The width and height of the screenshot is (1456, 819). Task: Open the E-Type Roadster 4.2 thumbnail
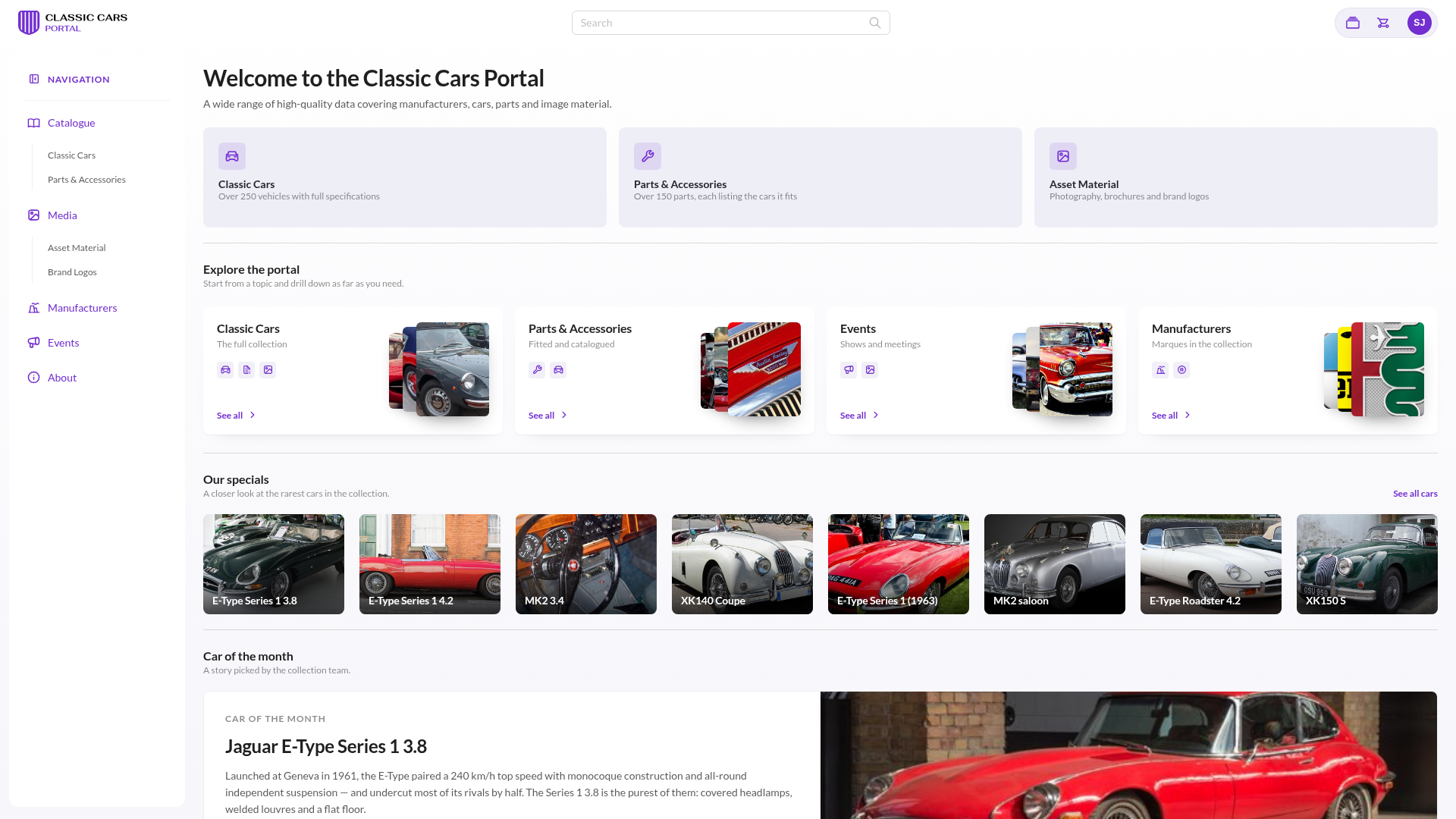pyautogui.click(x=1211, y=564)
